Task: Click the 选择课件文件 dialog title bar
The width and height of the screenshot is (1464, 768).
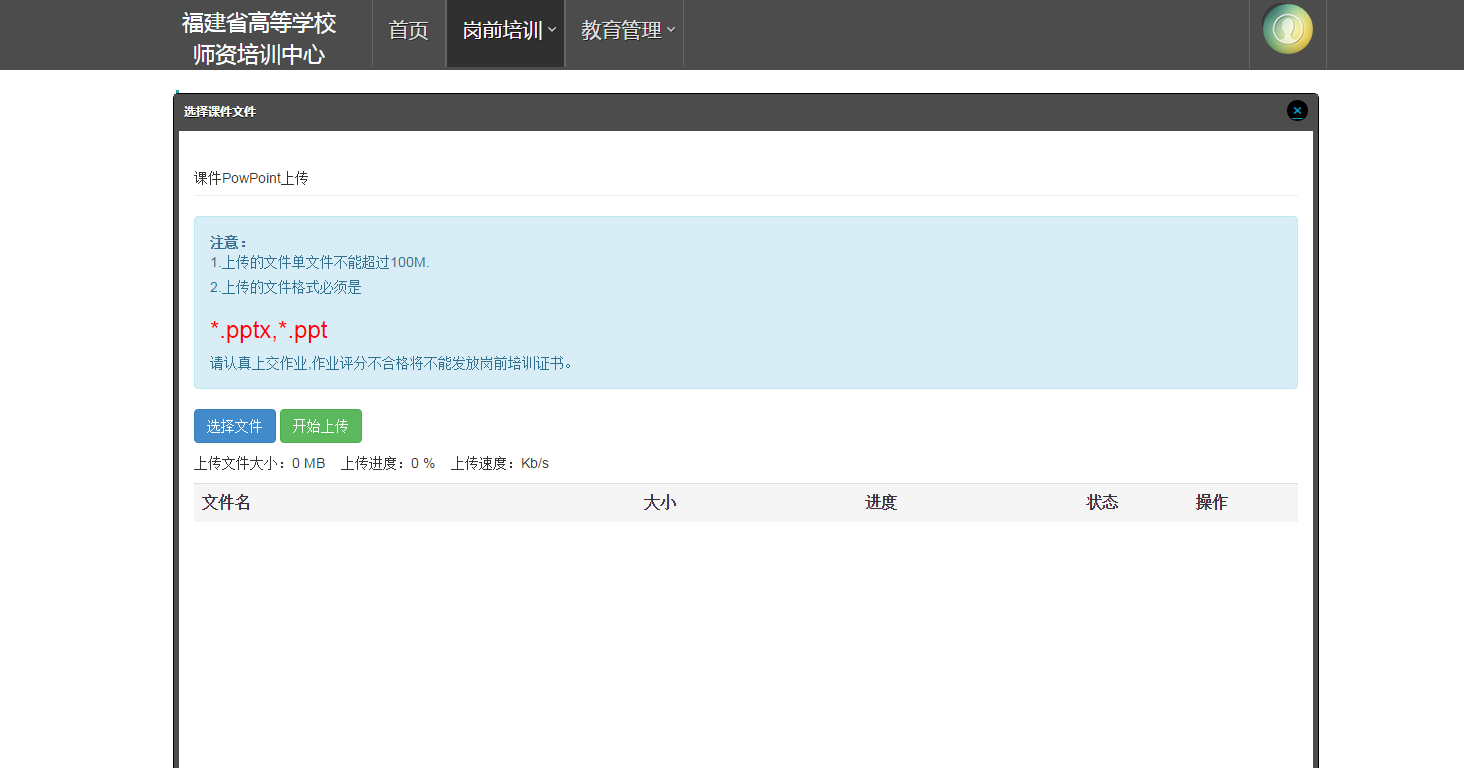Action: point(700,112)
